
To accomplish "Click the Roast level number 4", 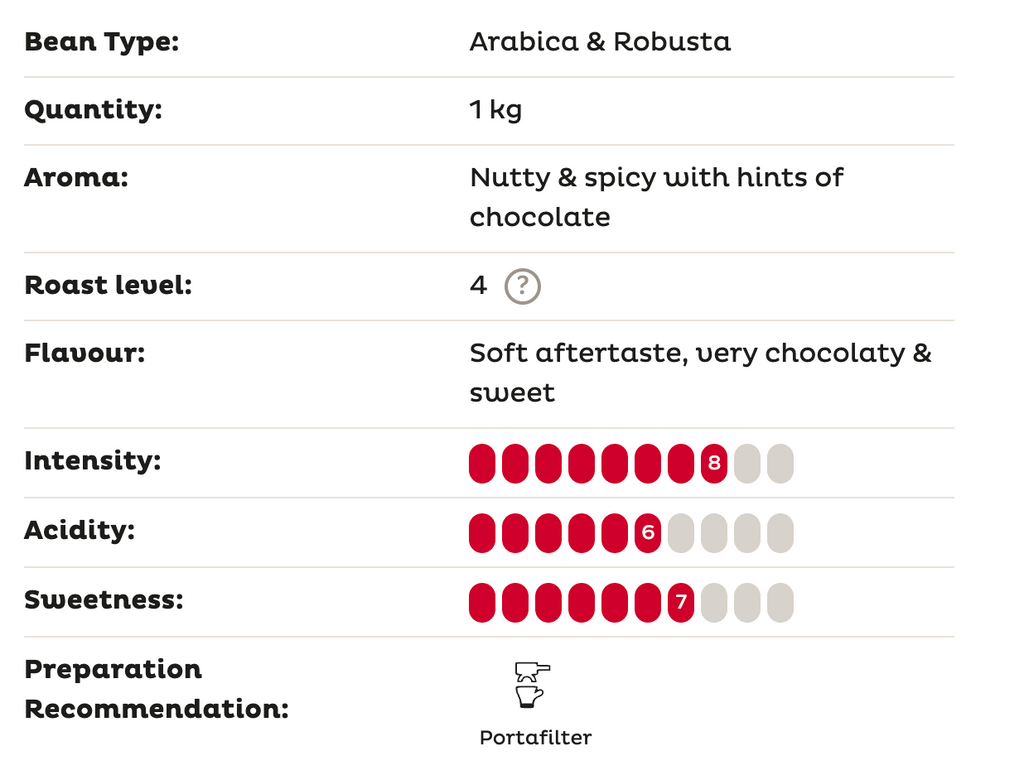I will coord(478,286).
